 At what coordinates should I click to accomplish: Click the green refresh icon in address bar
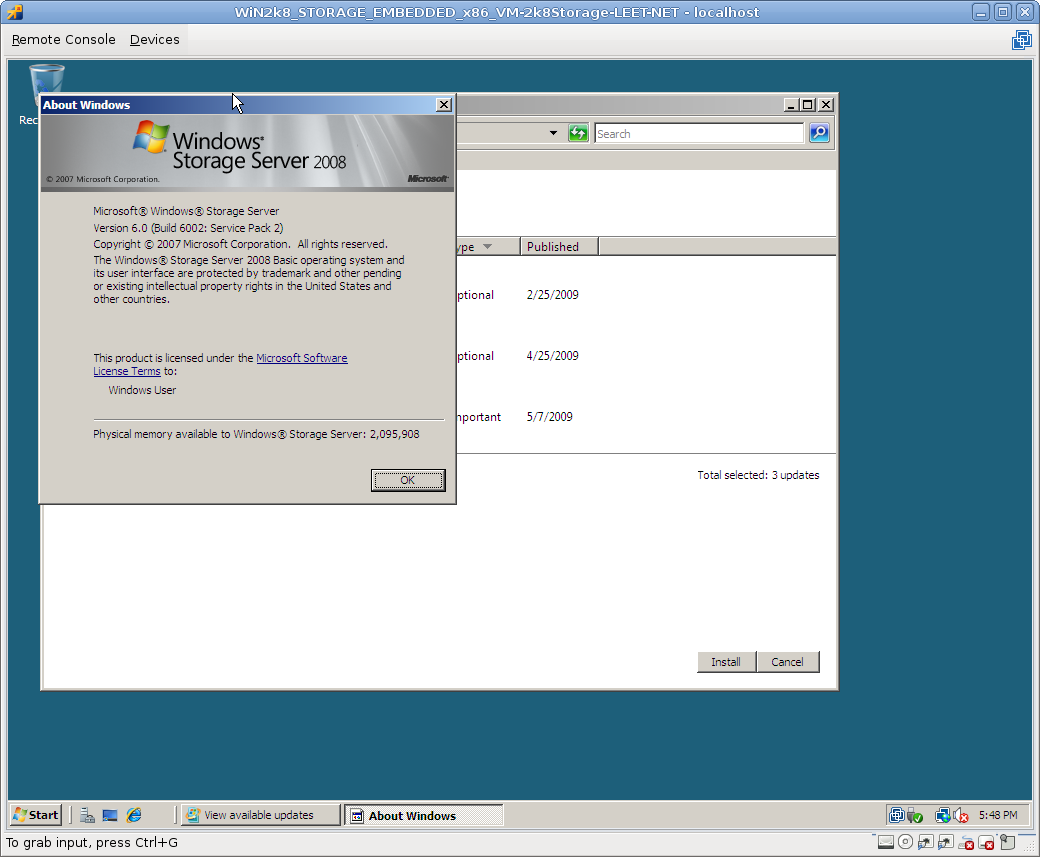(578, 134)
